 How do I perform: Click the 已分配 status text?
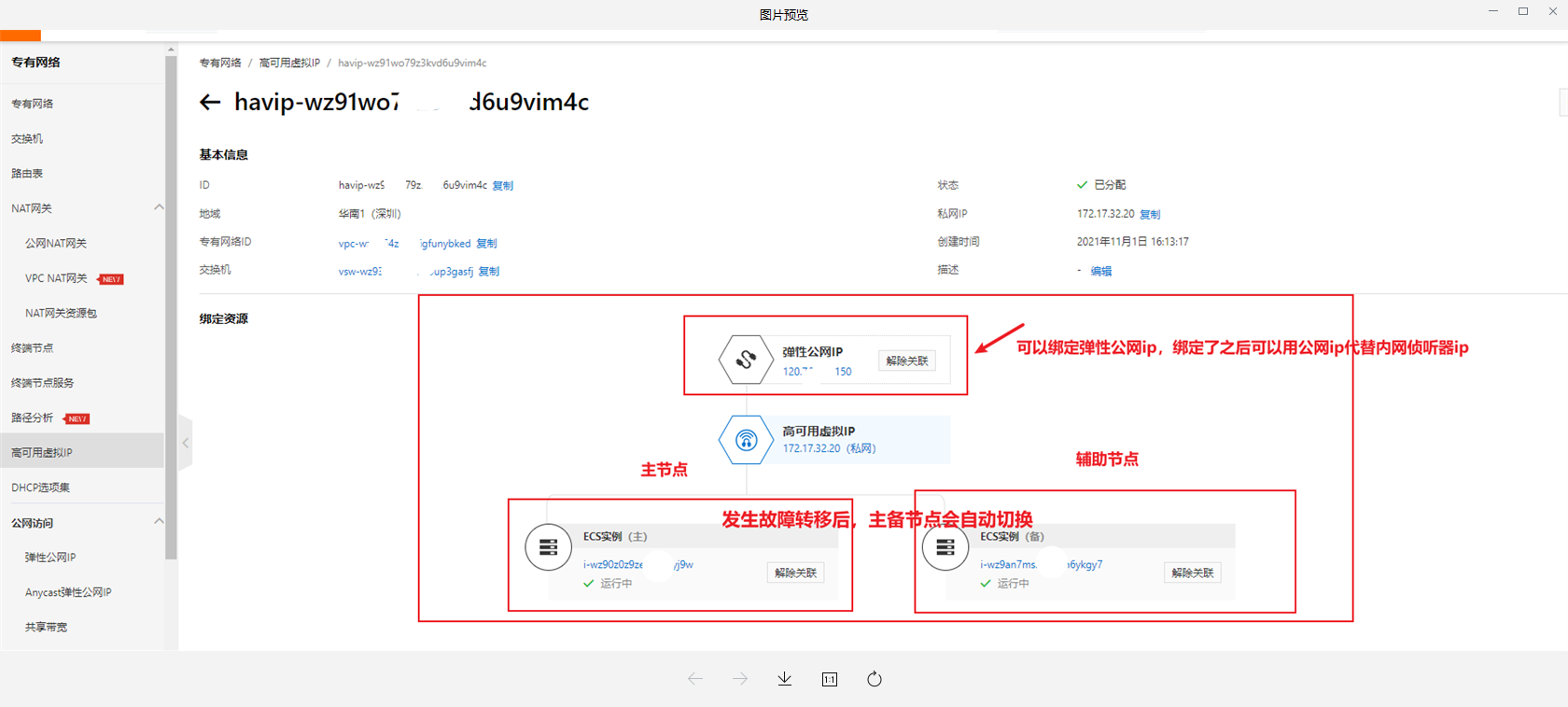click(1110, 185)
